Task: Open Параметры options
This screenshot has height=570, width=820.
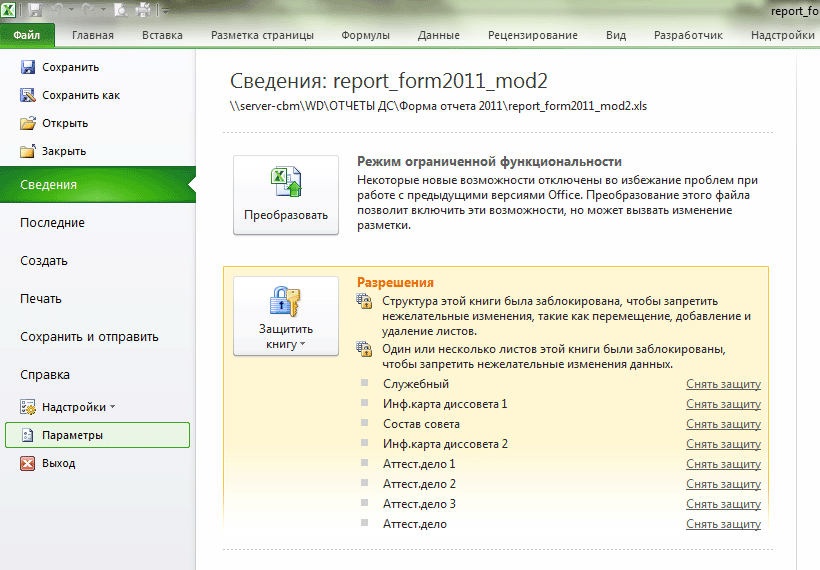Action: tap(97, 435)
